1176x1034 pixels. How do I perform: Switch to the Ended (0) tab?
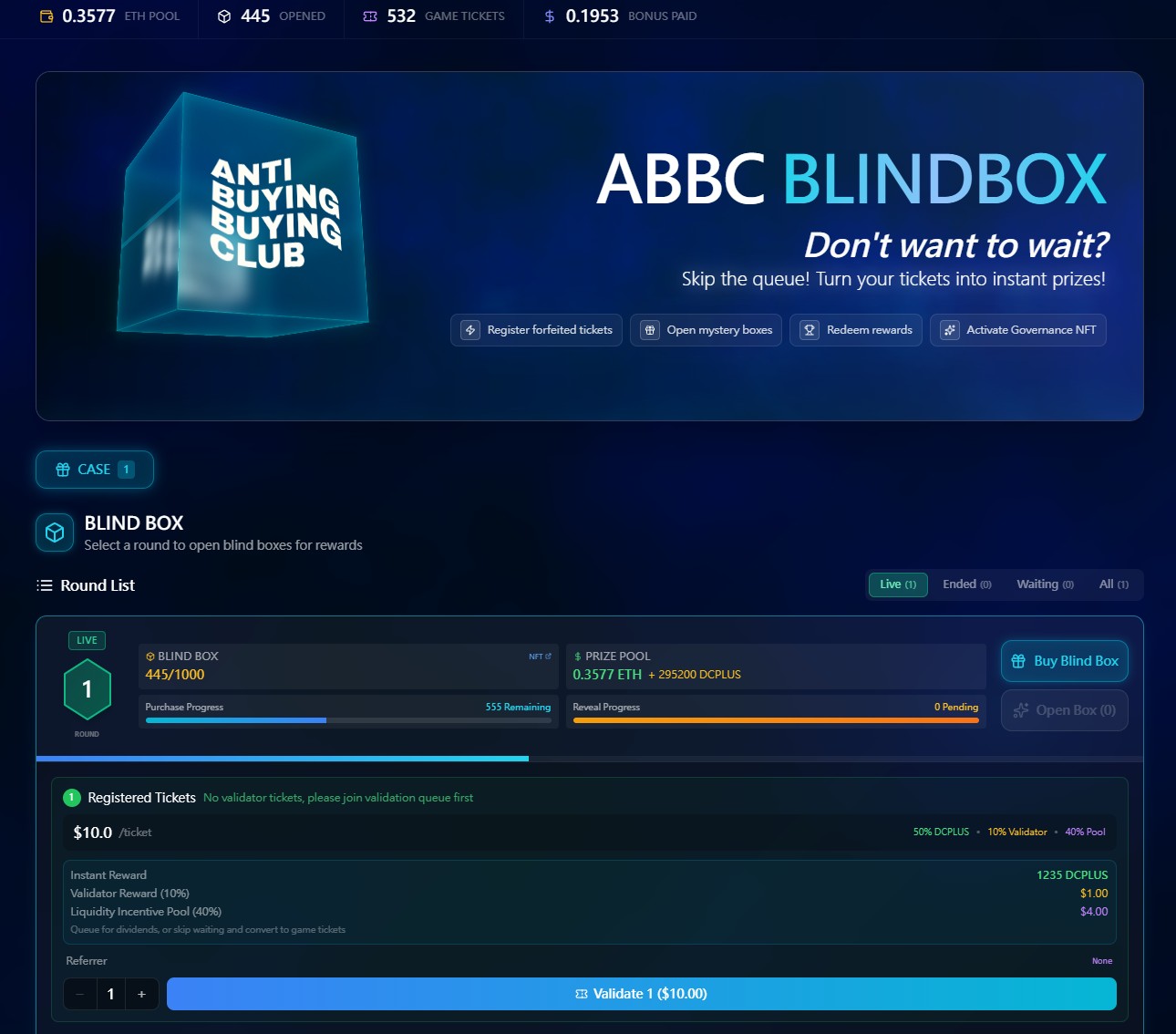pos(965,584)
